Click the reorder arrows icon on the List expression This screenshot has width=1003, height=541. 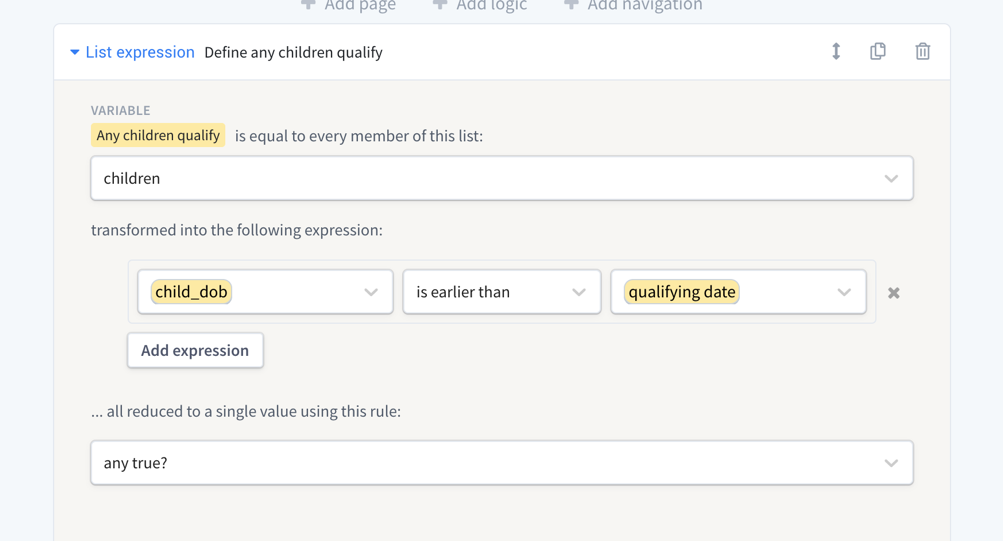pyautogui.click(x=836, y=52)
